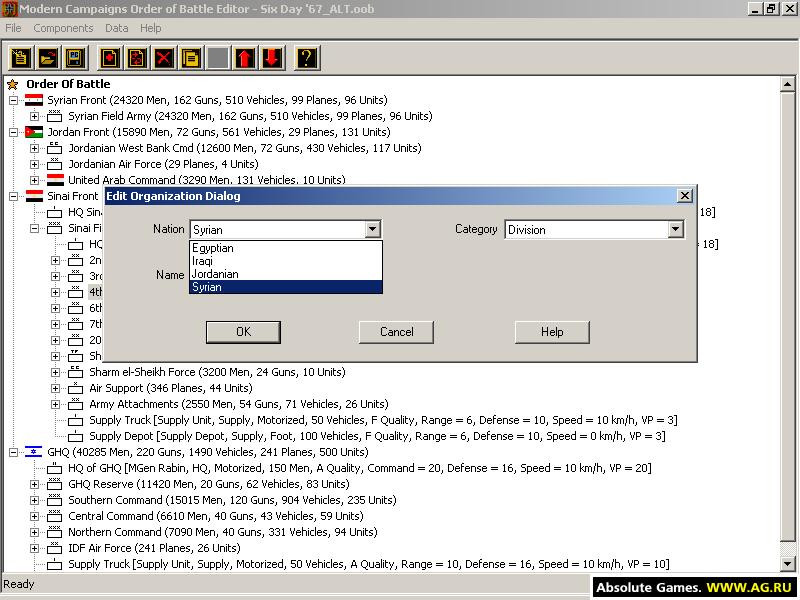Click the unit icon beside Southern Command
This screenshot has width=800, height=600.
pyautogui.click(x=55, y=500)
